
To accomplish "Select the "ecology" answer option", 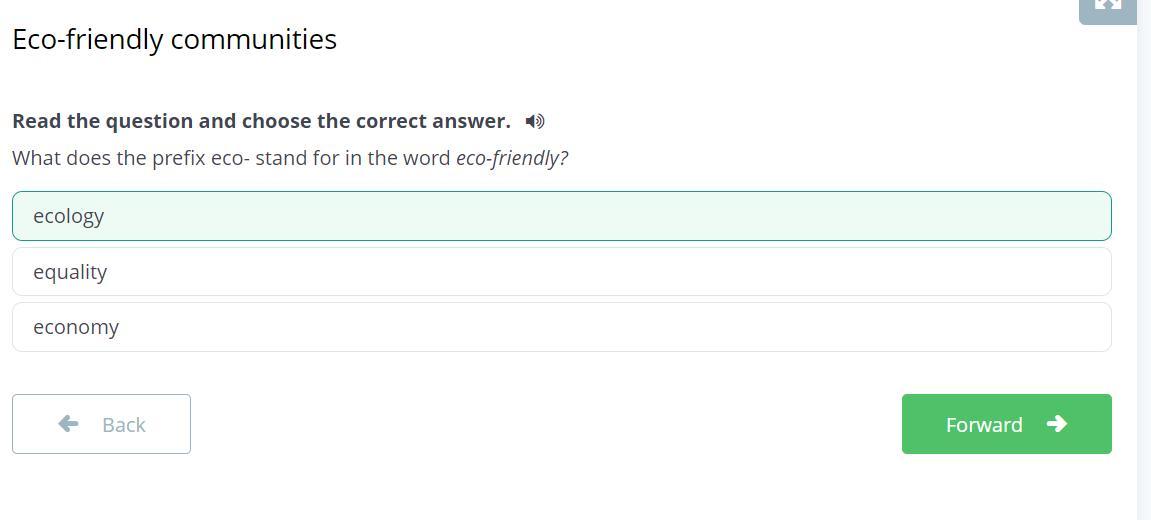I will [x=562, y=216].
